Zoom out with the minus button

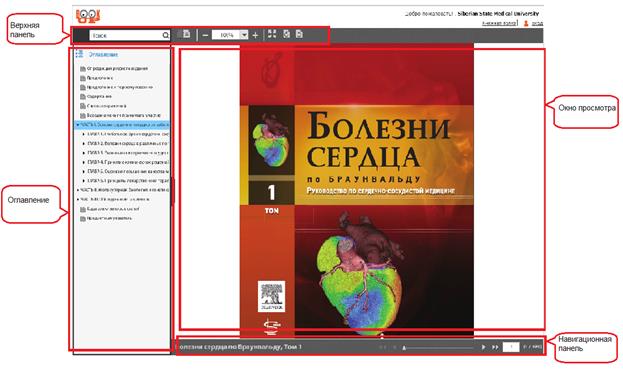click(x=205, y=35)
